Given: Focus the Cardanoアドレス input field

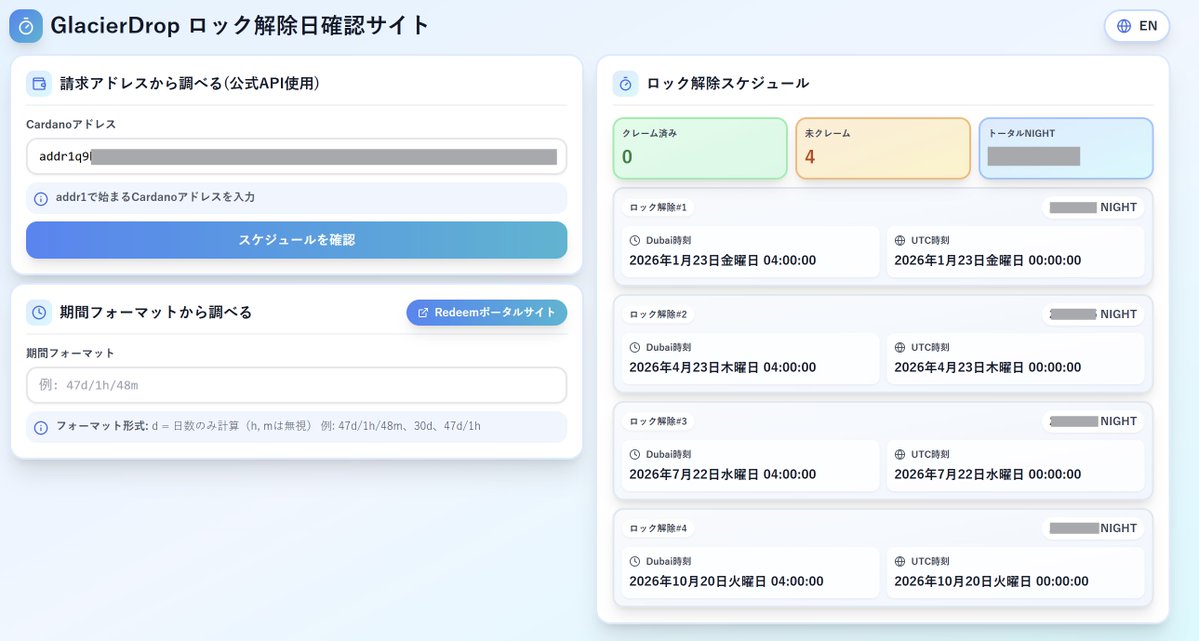Looking at the screenshot, I should click(297, 157).
